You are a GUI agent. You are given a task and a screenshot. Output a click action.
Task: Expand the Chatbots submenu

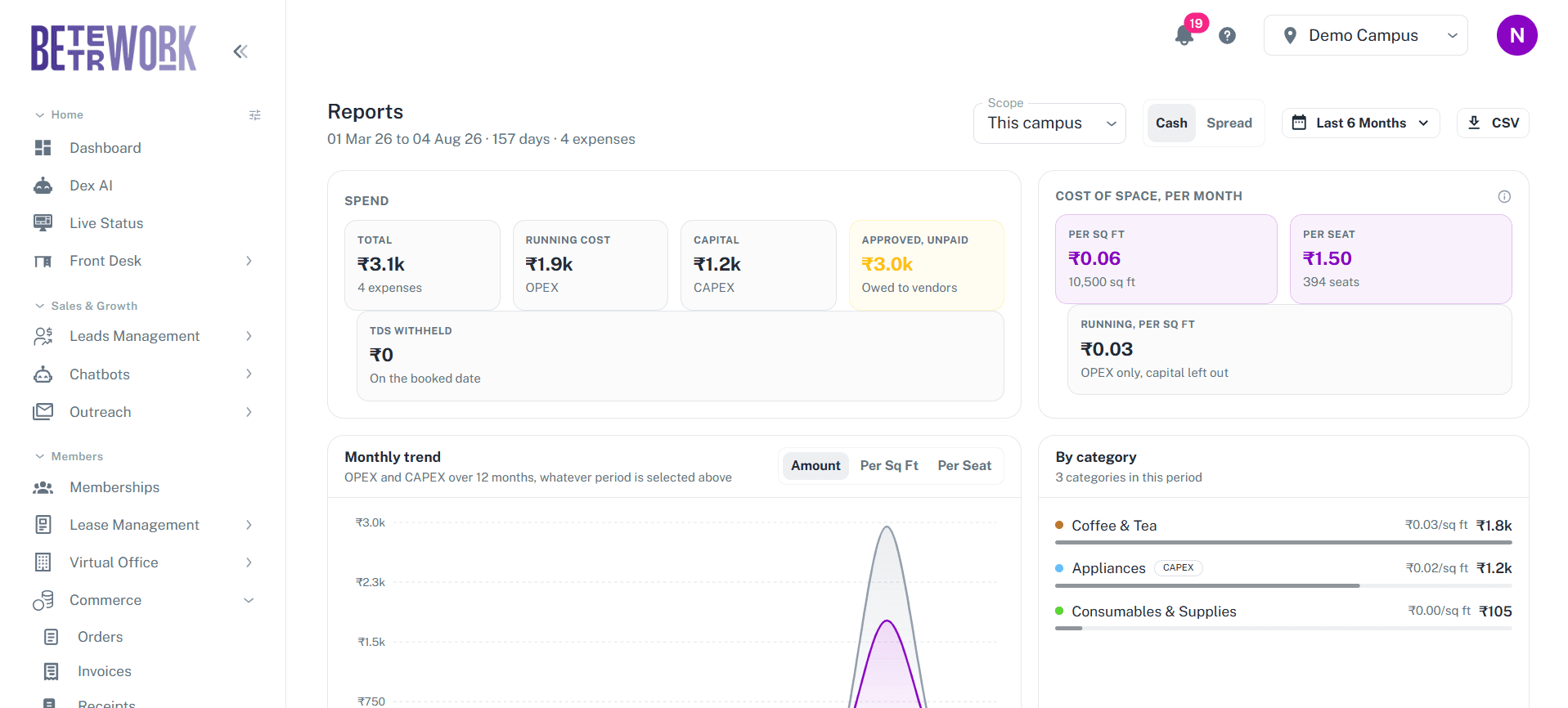click(x=249, y=374)
